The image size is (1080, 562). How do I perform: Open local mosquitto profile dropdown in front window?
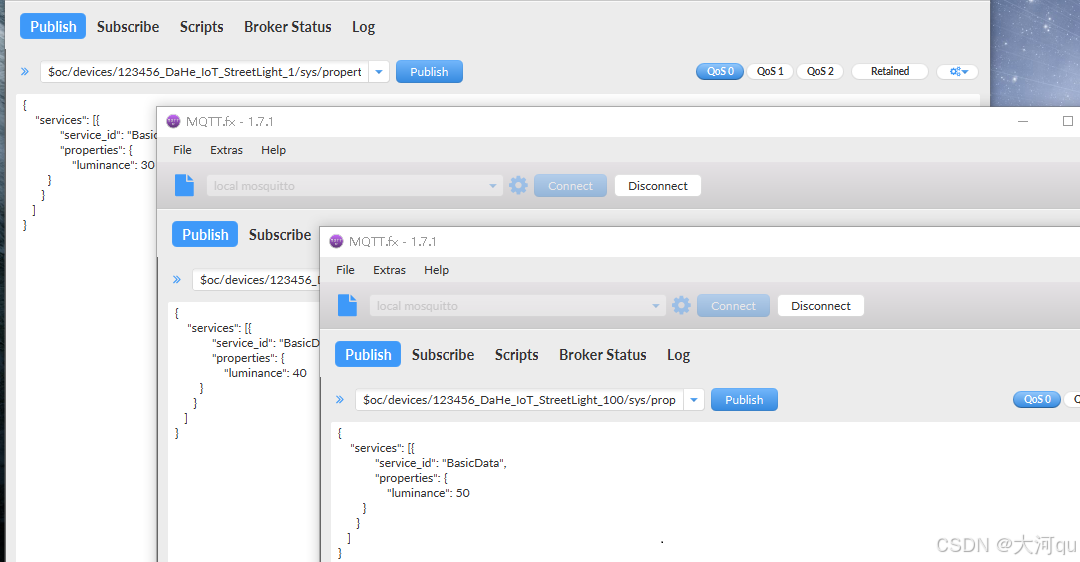point(656,306)
